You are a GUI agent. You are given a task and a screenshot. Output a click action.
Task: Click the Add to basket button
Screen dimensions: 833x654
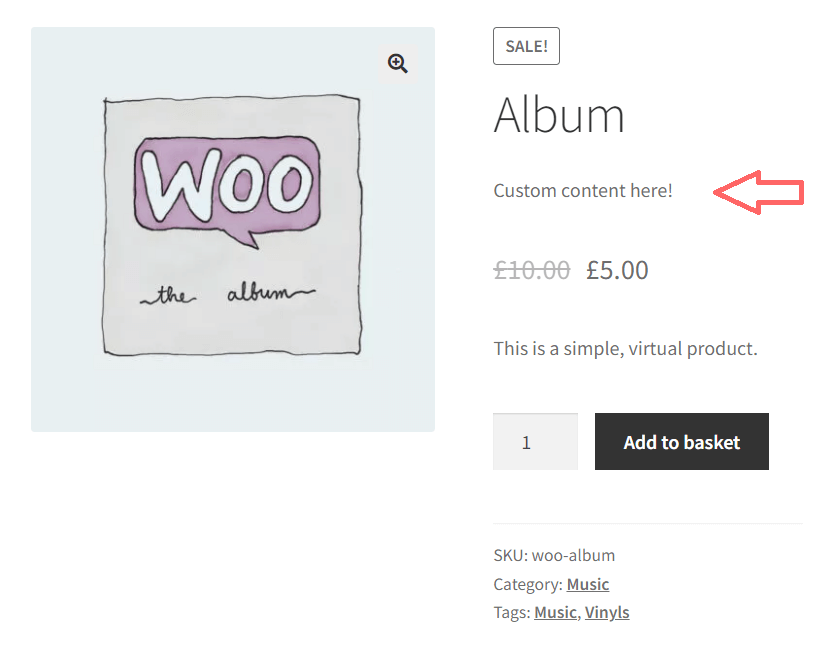681,441
